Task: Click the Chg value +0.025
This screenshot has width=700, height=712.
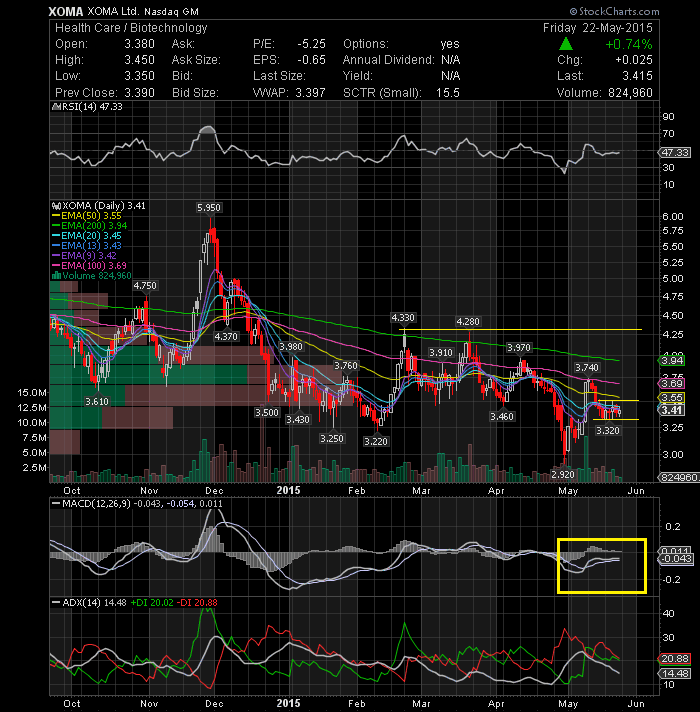Action: coord(634,60)
